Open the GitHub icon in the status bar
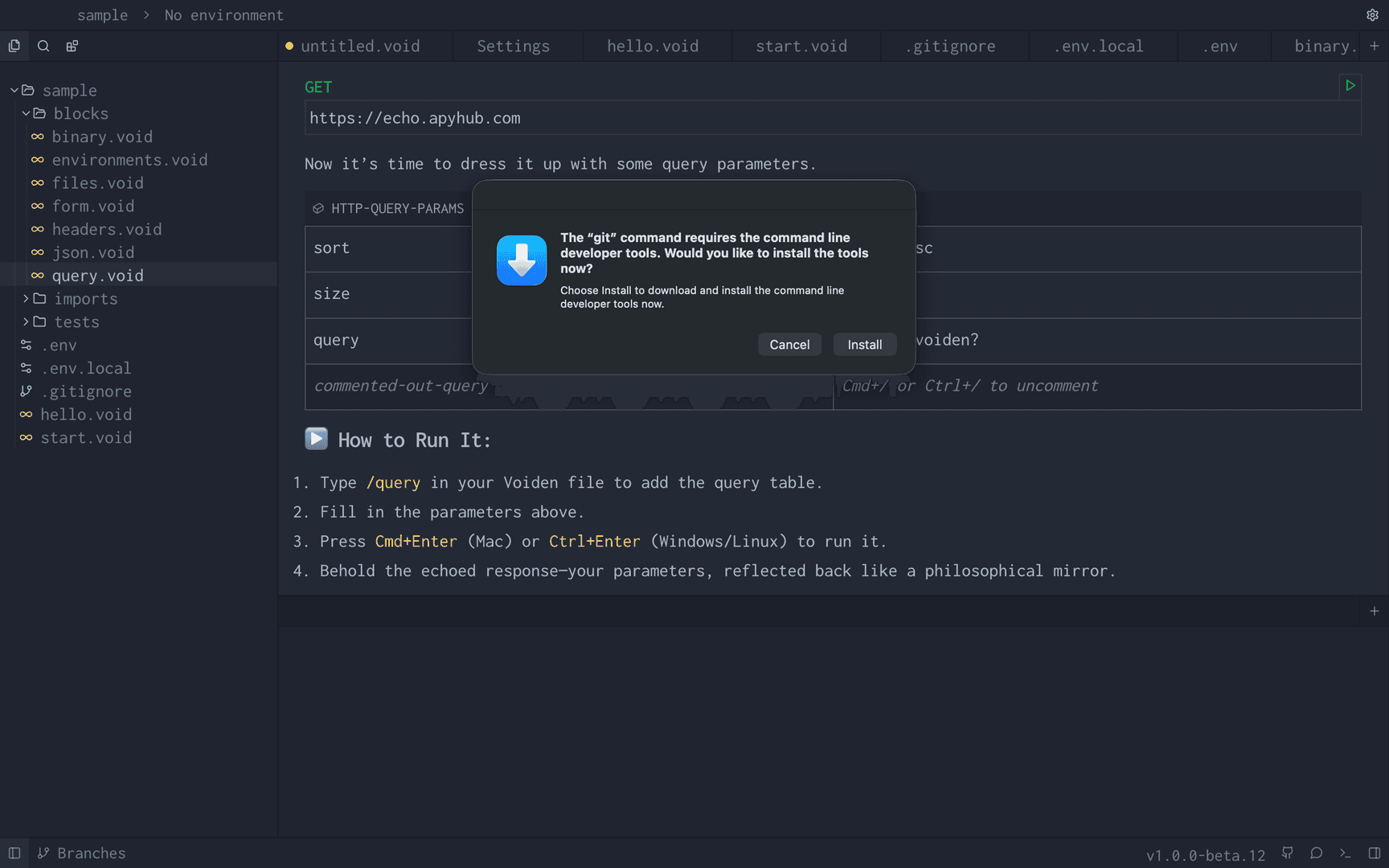The width and height of the screenshot is (1389, 868). point(1287,854)
